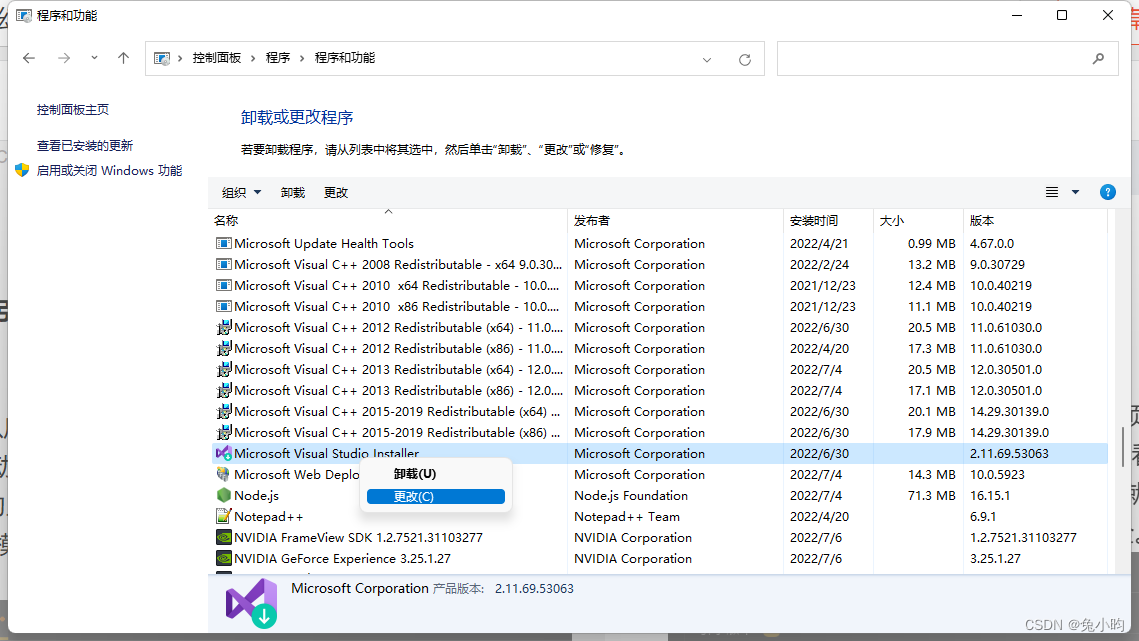1139x641 pixels.
Task: Expand more view options arrow
Action: click(1075, 193)
